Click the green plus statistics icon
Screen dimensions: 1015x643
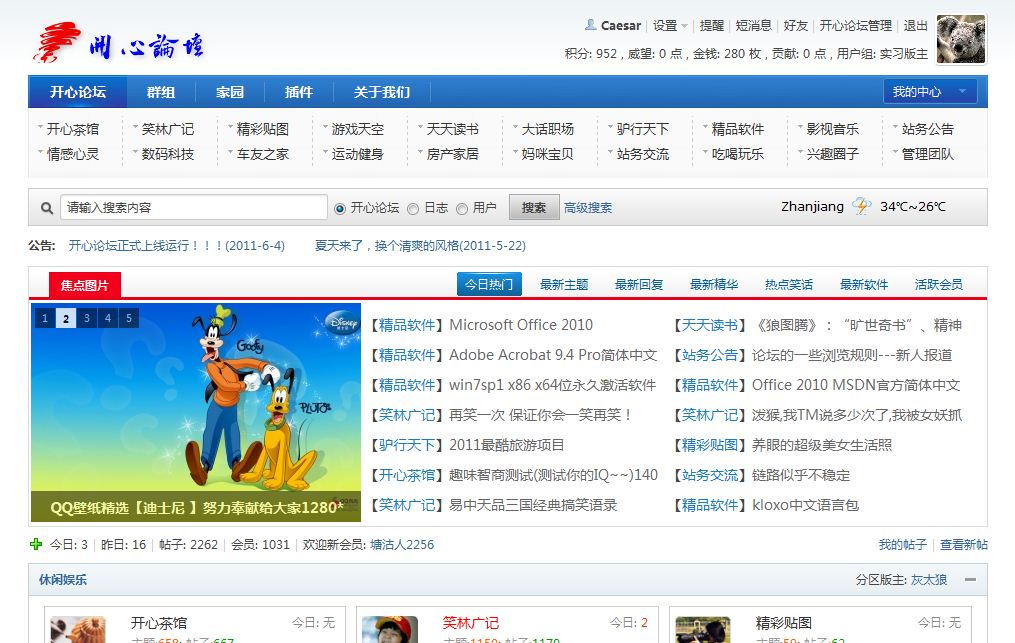tap(36, 544)
